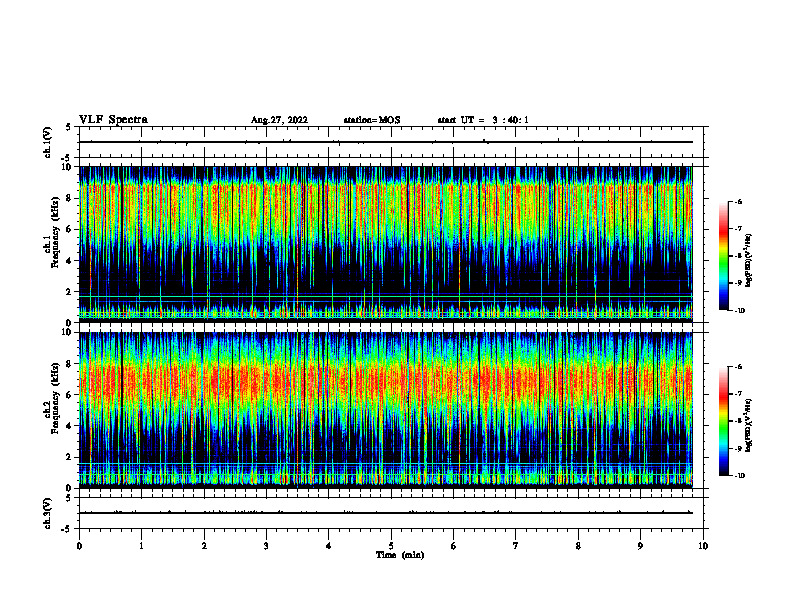
Task: Click the "station=MOS" header label
Action: 372,120
